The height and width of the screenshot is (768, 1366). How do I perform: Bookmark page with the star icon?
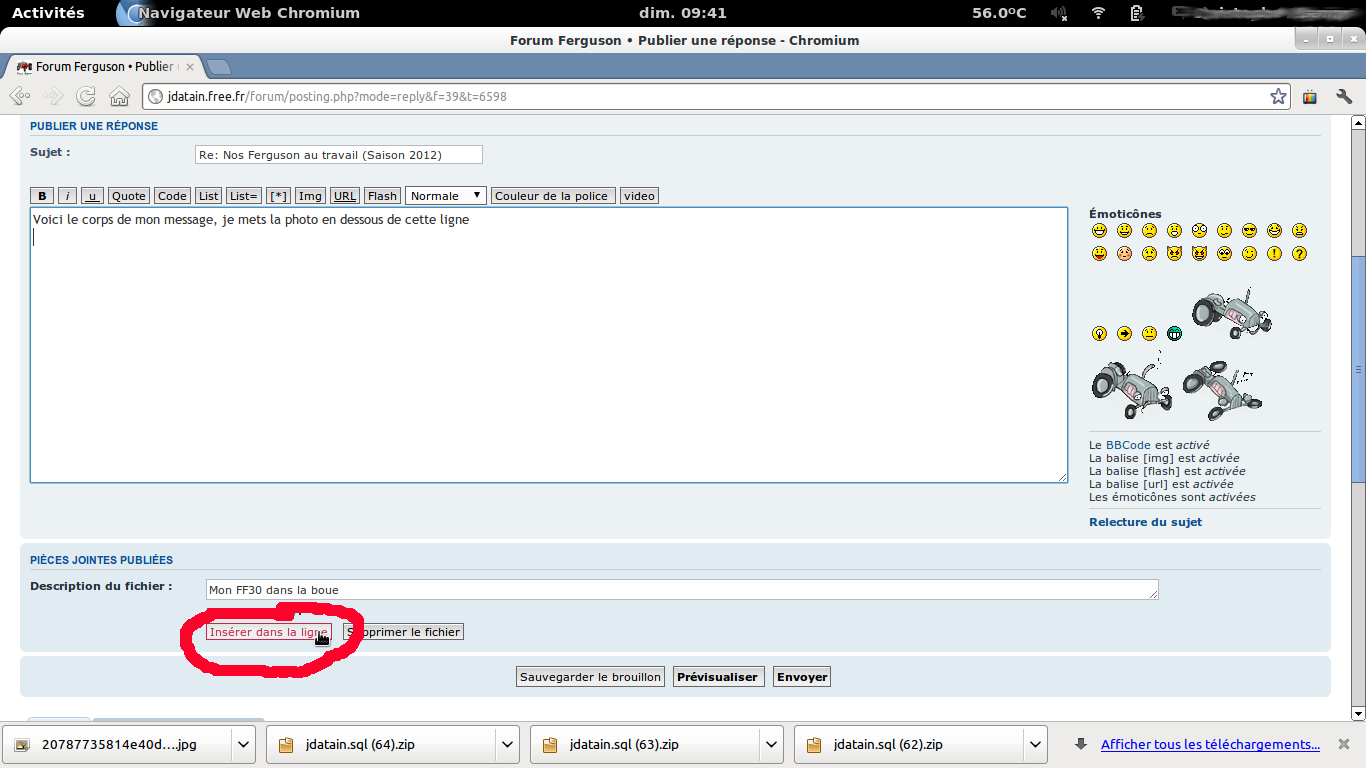pos(1278,96)
